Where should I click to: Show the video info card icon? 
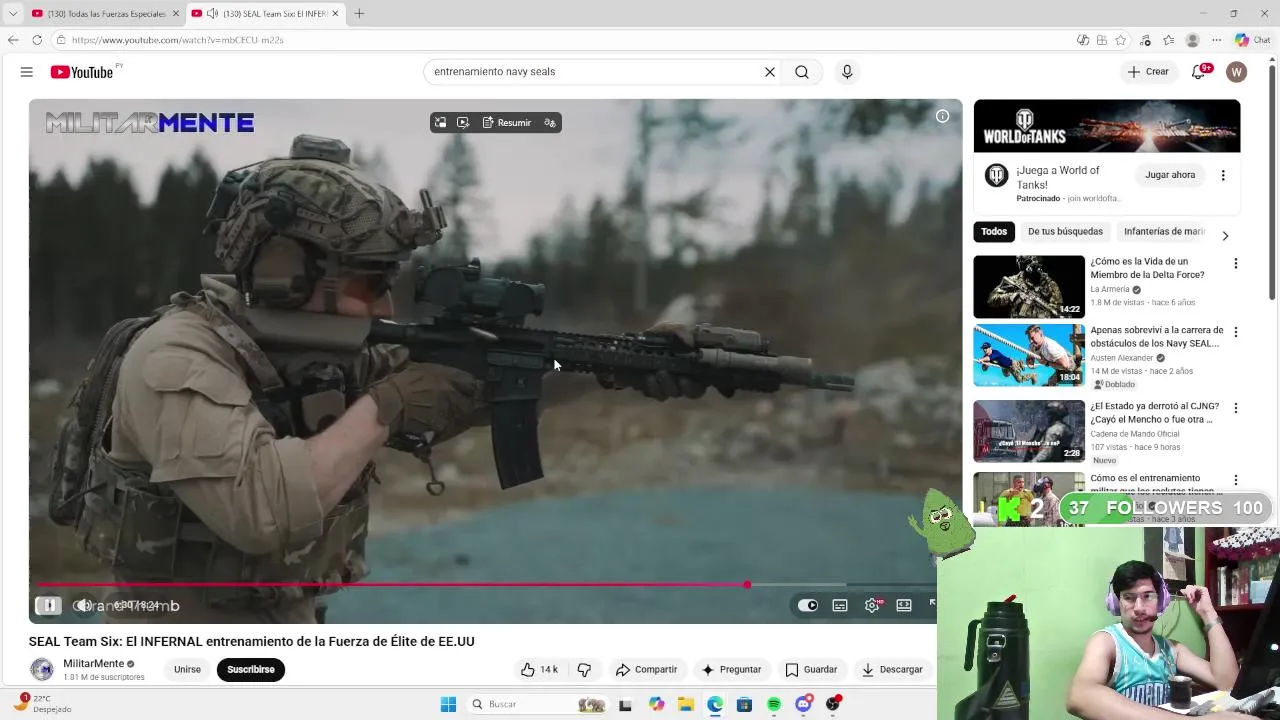942,116
